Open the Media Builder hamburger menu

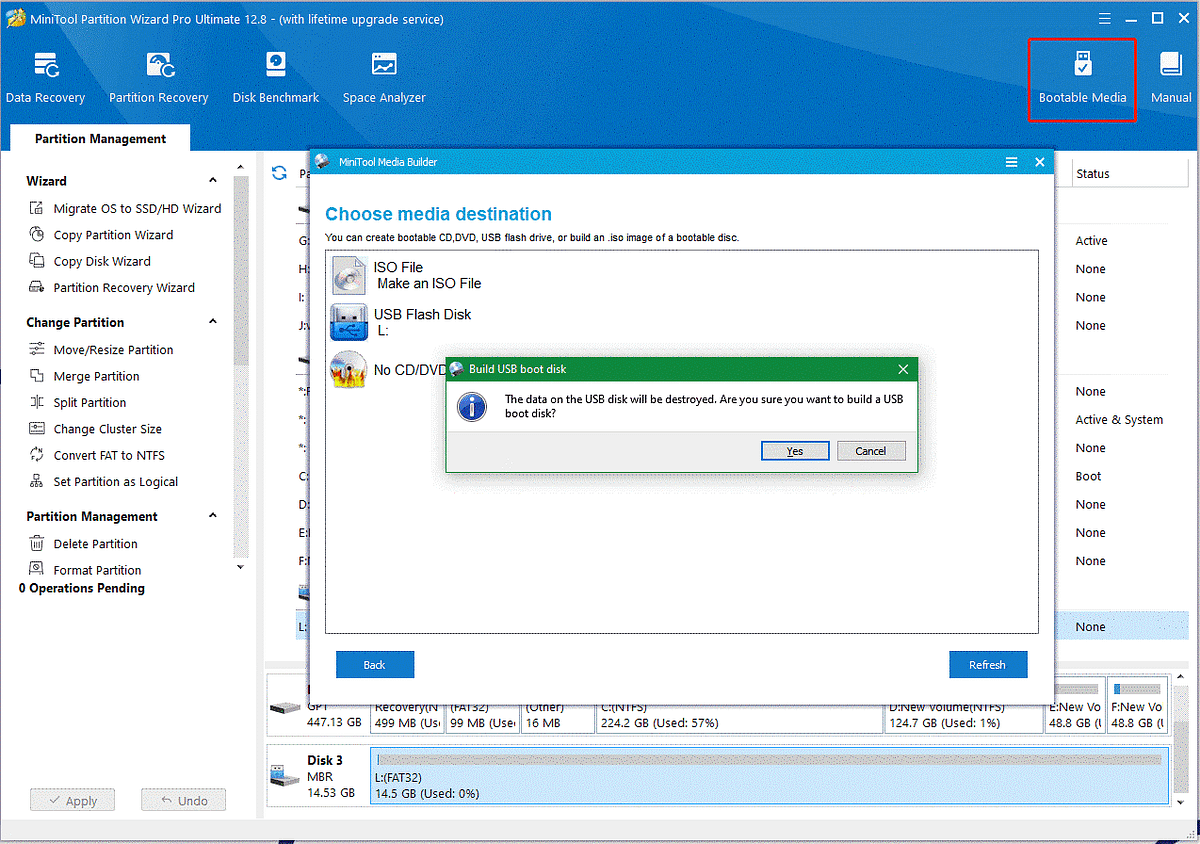(x=1011, y=161)
